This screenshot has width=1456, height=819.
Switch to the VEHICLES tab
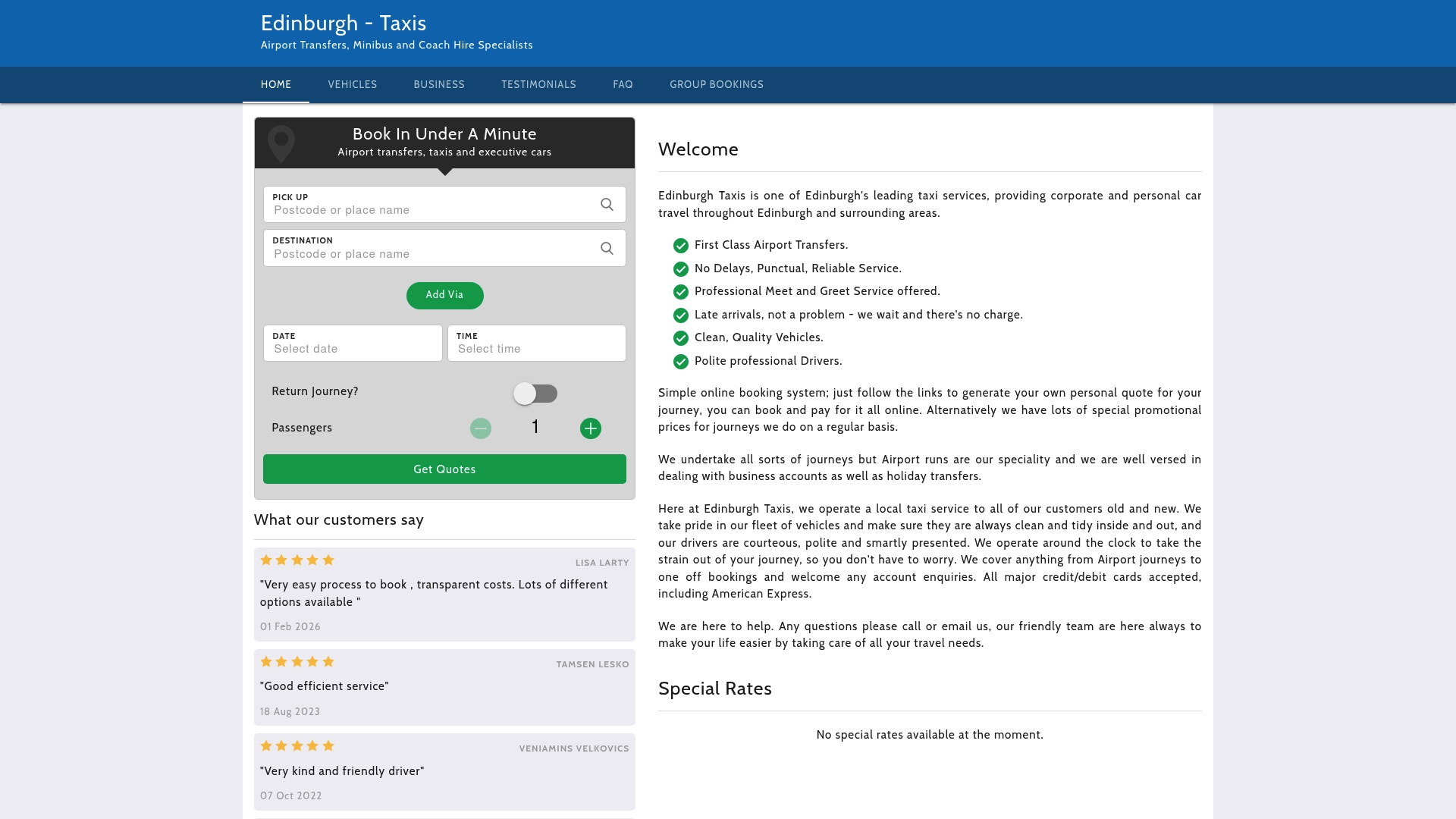point(352,84)
